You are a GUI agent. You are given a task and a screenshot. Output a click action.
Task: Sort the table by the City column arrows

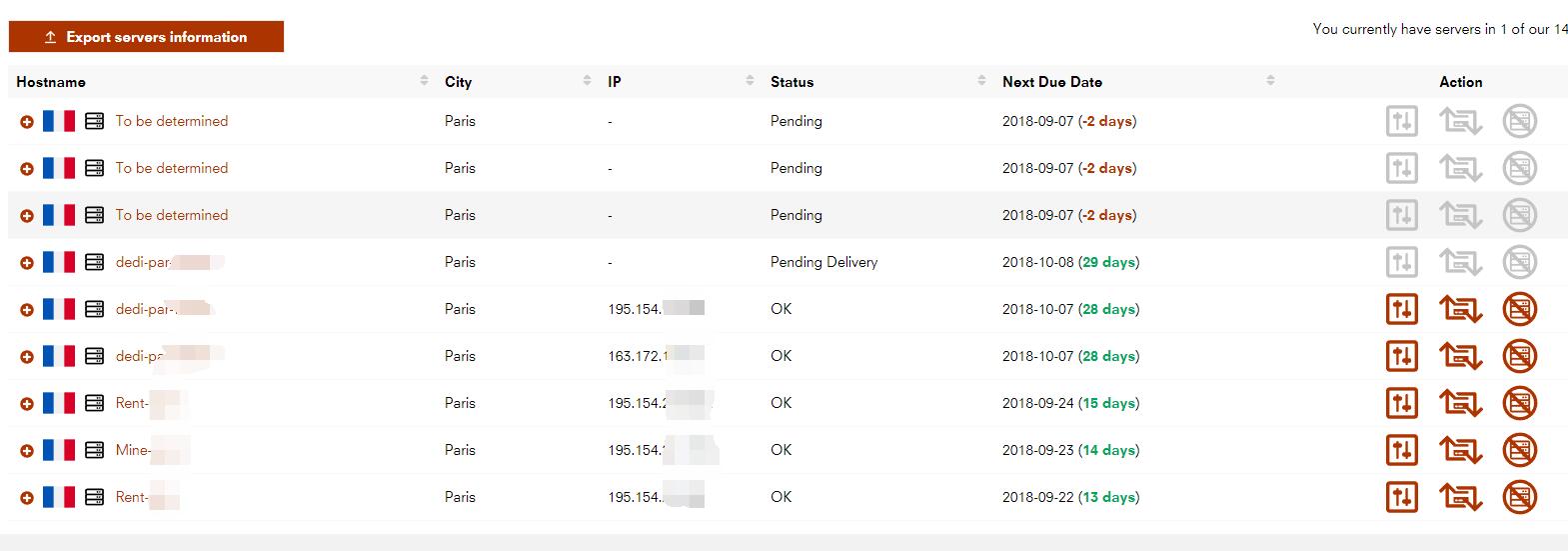[587, 81]
